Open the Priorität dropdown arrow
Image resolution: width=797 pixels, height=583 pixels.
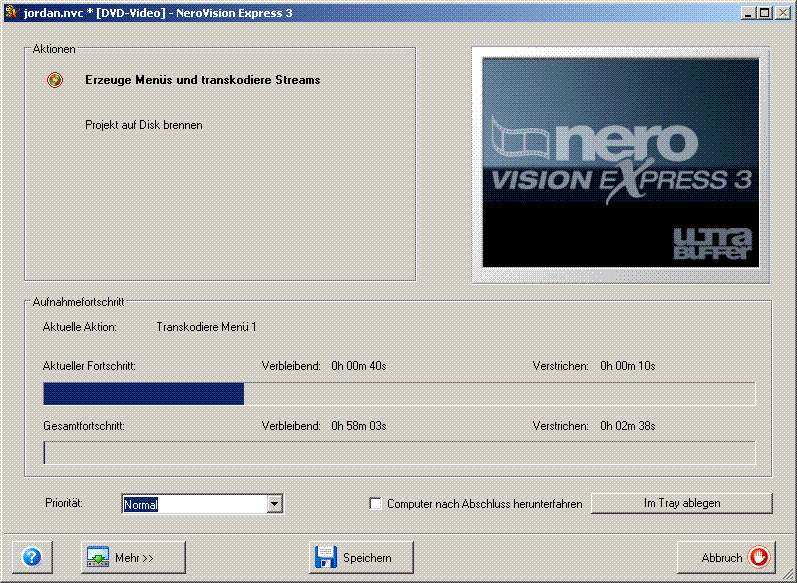pos(274,504)
